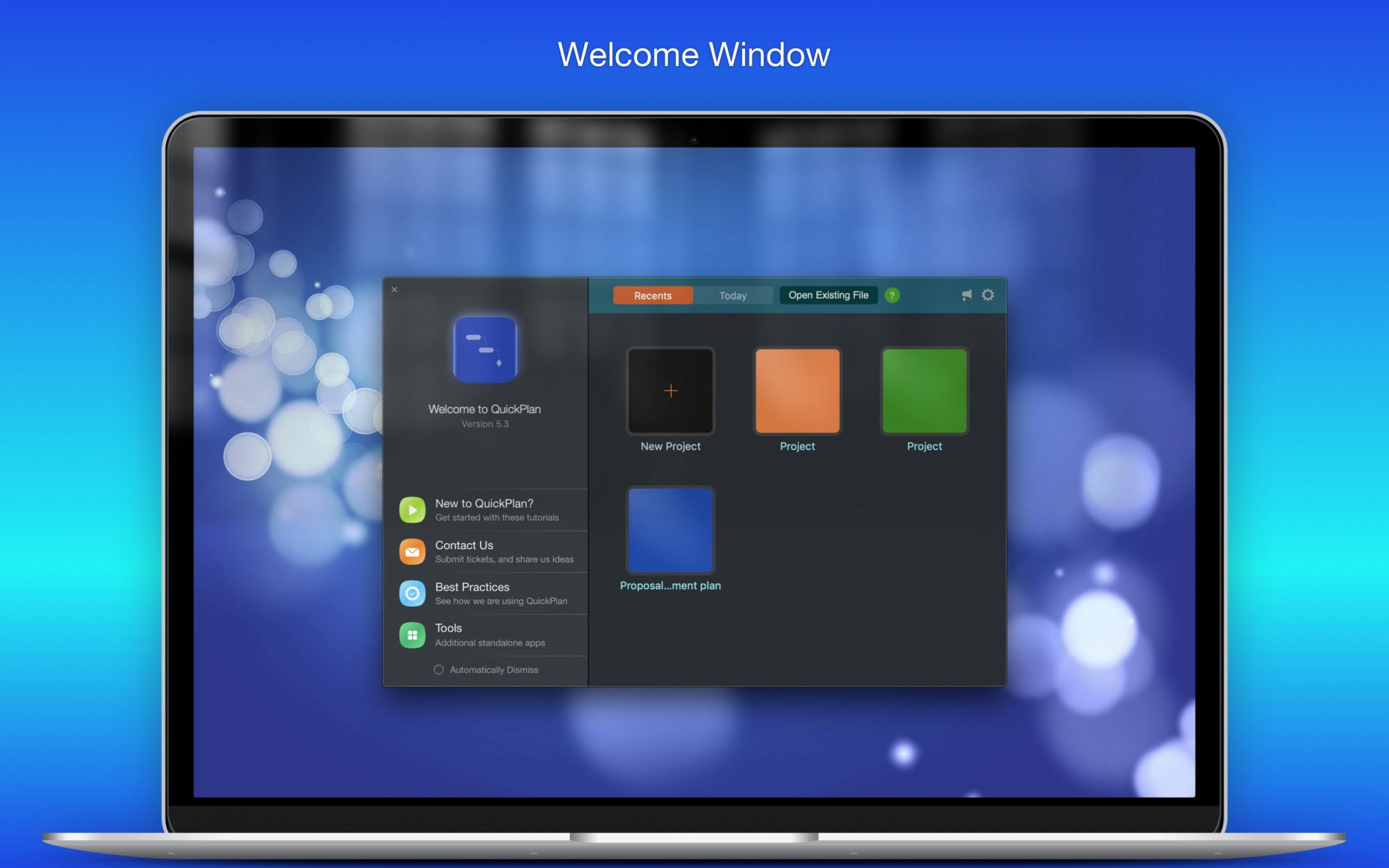1389x868 pixels.
Task: Open the Best Practices entry
Action: coord(493,593)
